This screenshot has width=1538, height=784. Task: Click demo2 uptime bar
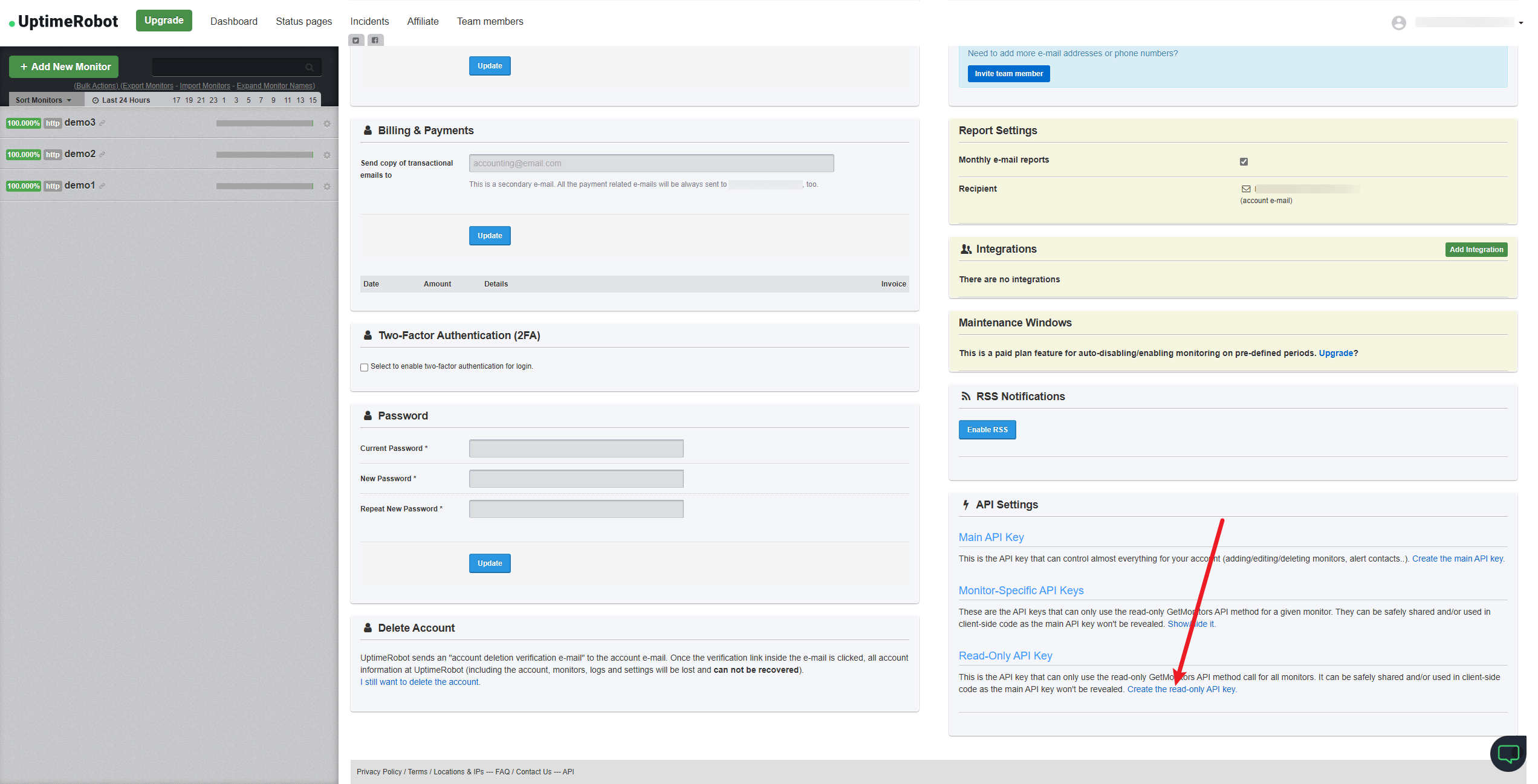coord(265,155)
